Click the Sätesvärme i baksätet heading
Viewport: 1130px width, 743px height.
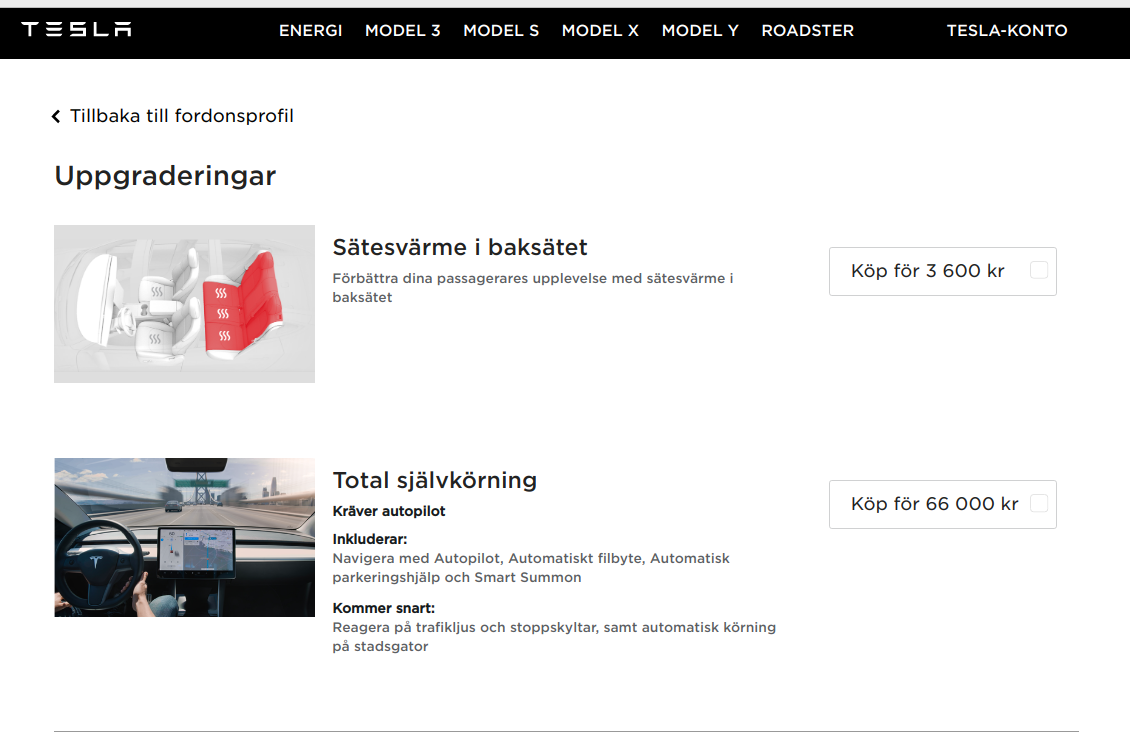pyautogui.click(x=460, y=247)
